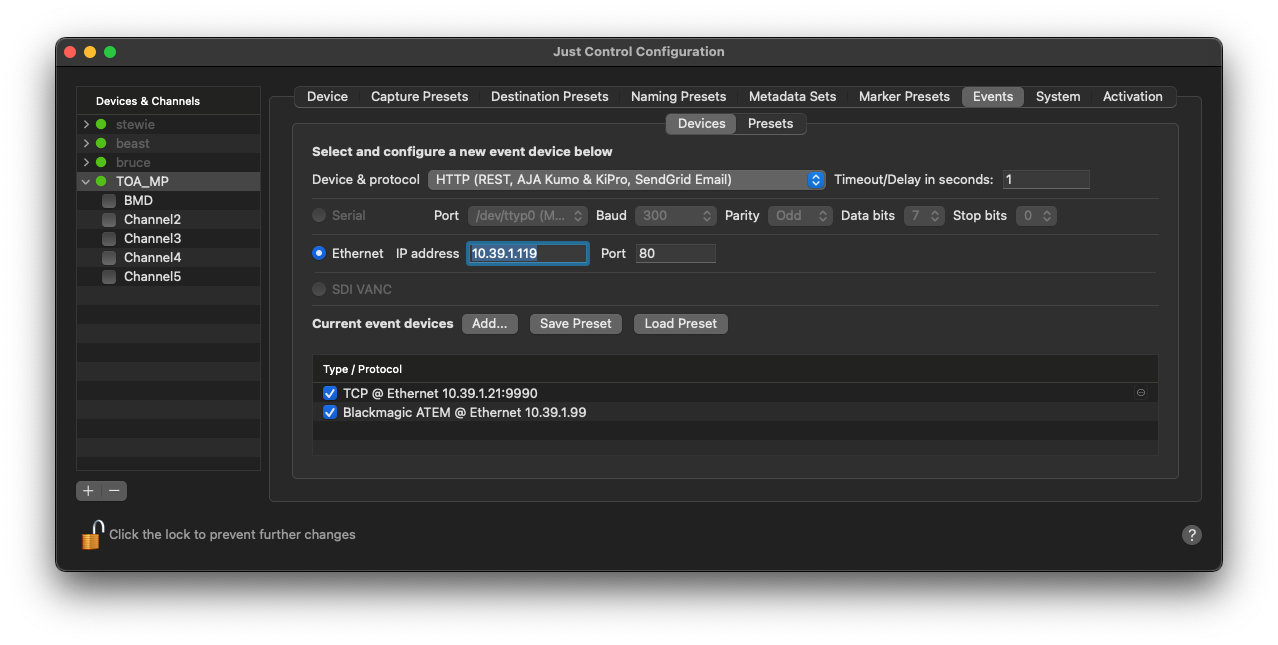Click the Timeout/Delay in seconds field

click(1046, 180)
